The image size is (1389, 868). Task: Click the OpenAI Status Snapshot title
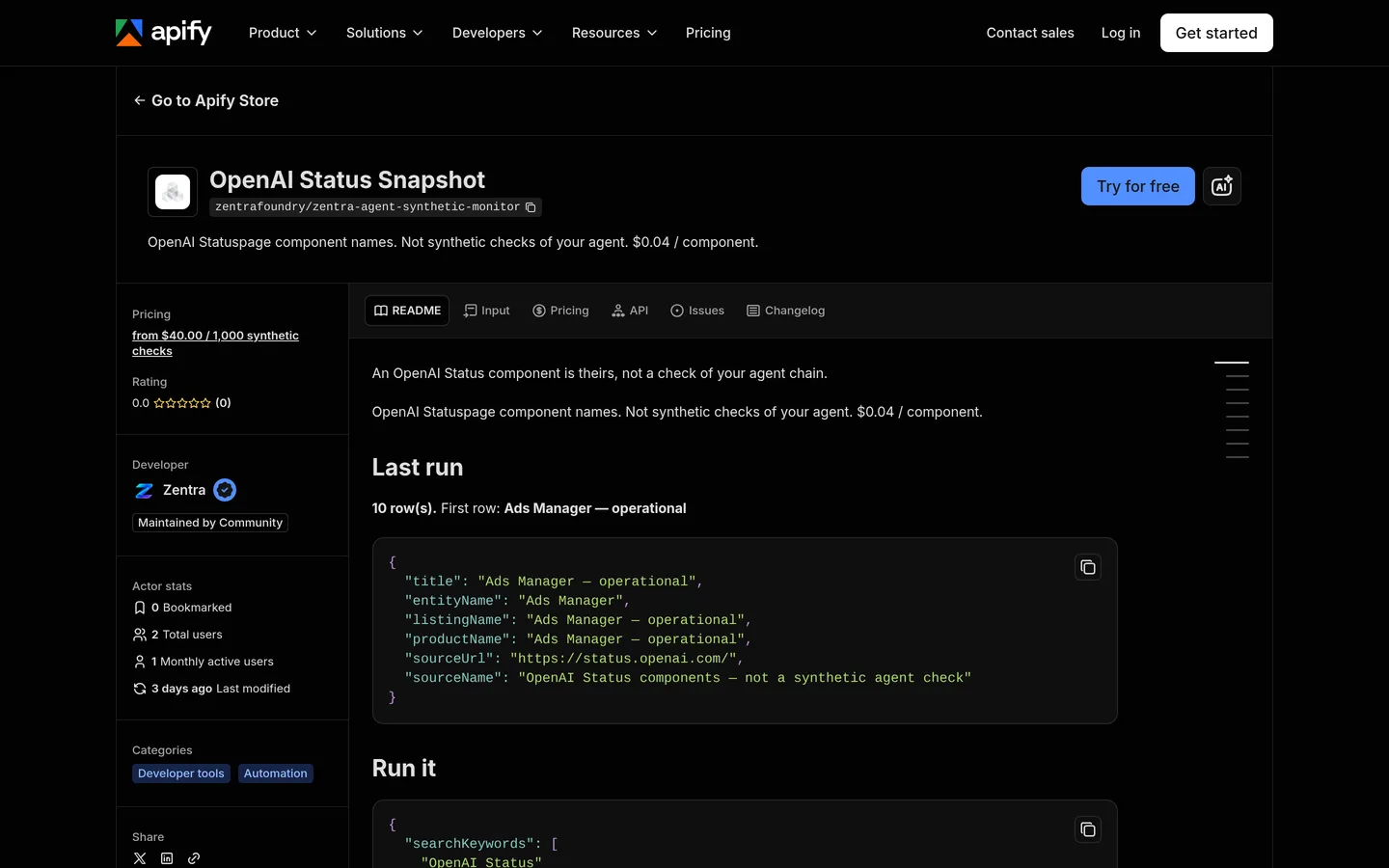pos(347,180)
